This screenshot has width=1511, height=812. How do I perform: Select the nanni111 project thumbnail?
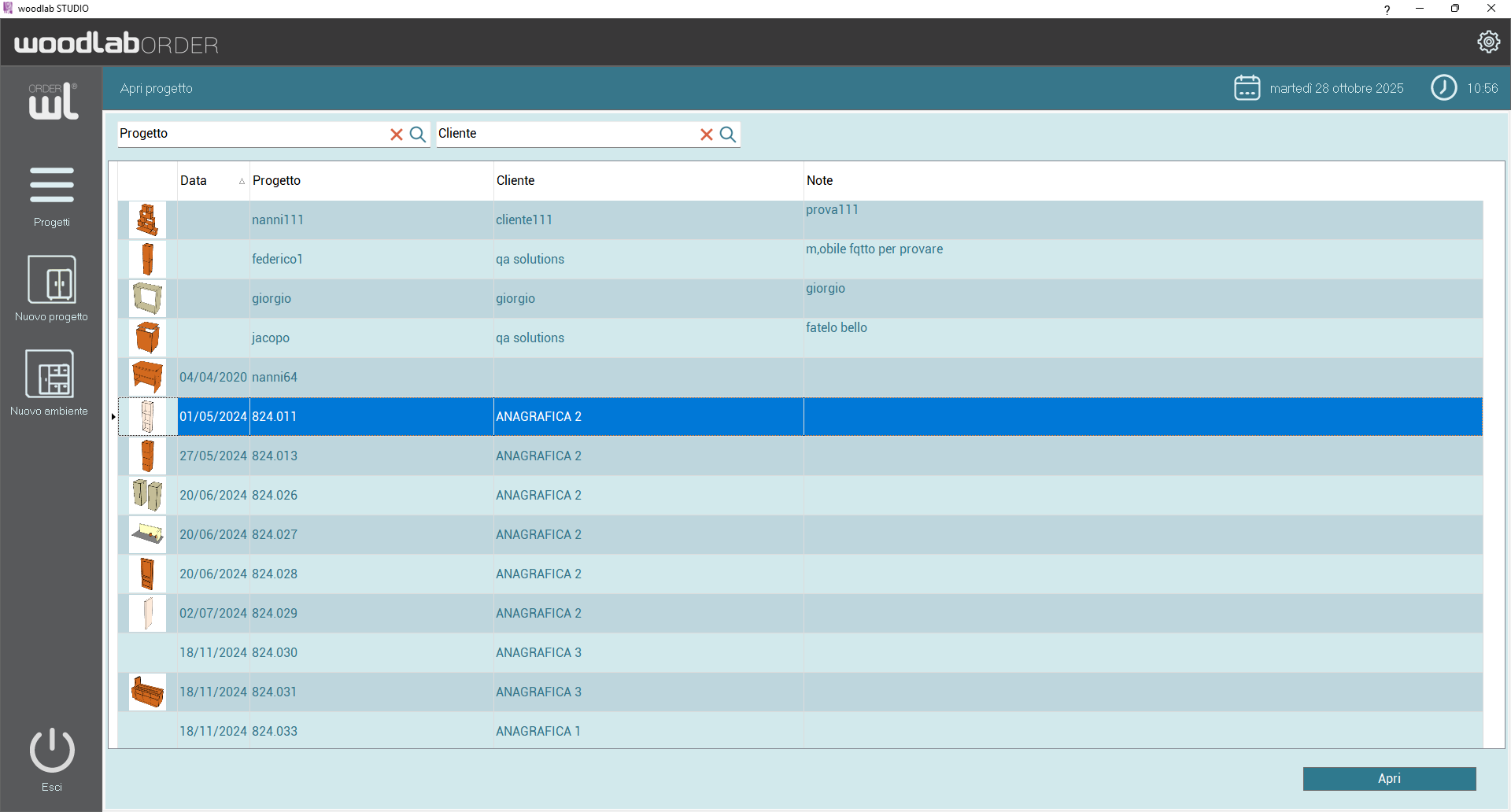[x=147, y=220]
